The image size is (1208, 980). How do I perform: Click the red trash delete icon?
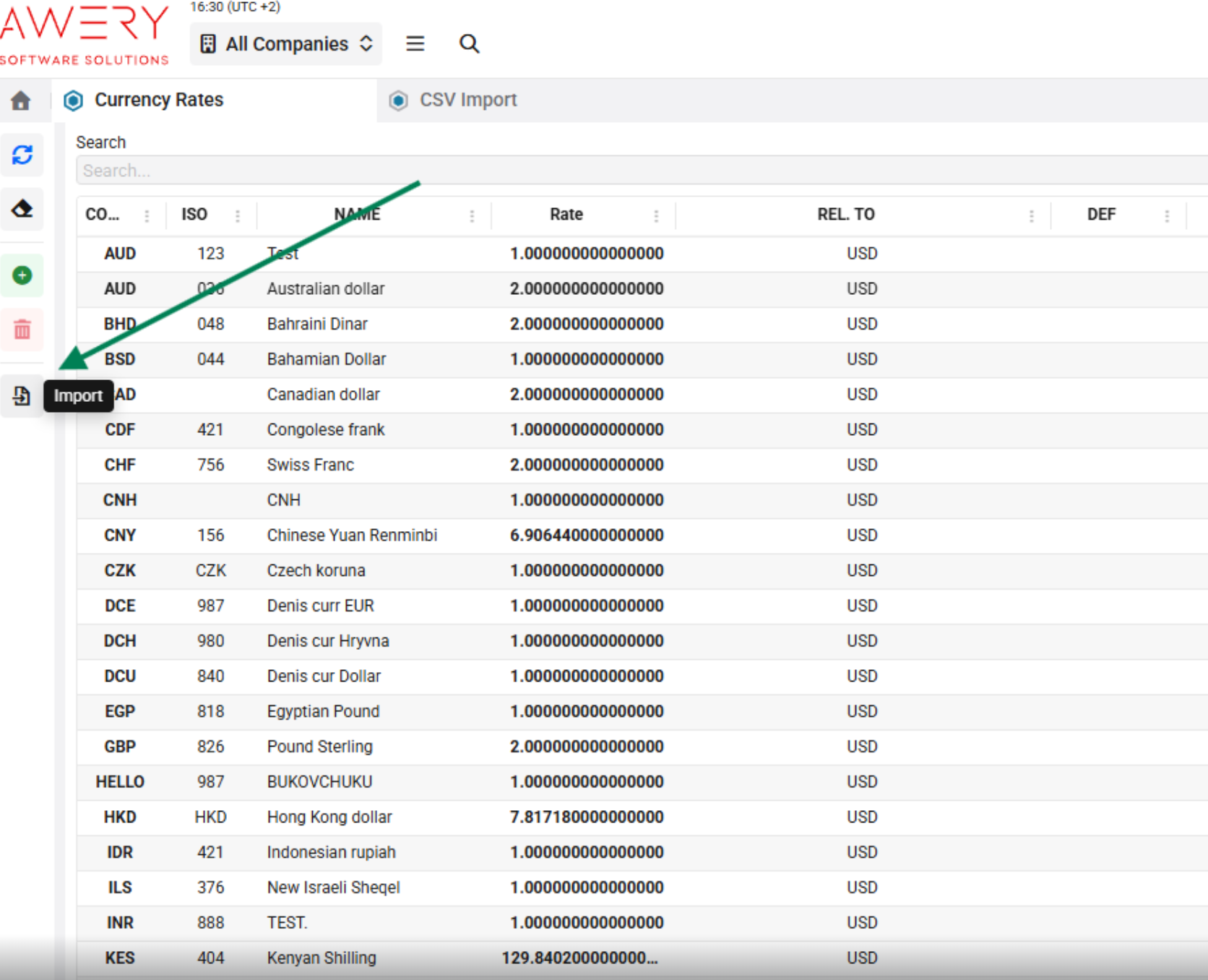pyautogui.click(x=22, y=330)
